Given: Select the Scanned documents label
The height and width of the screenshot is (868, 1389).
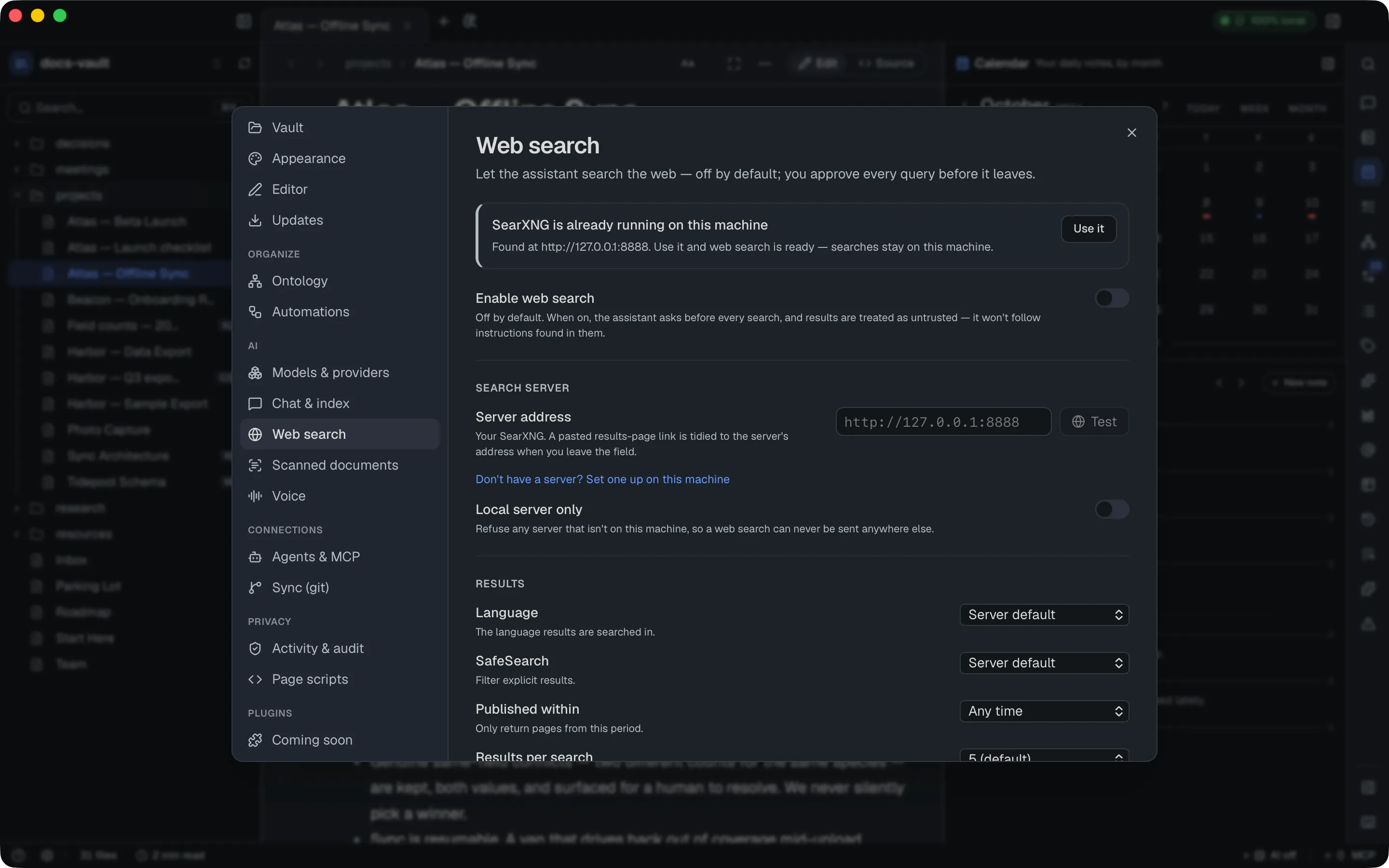Looking at the screenshot, I should pos(335,465).
